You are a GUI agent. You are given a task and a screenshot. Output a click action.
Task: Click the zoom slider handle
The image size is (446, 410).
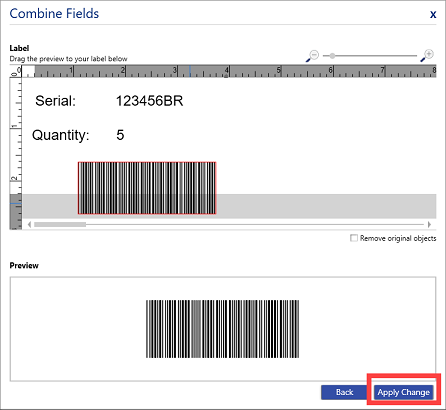[x=332, y=56]
